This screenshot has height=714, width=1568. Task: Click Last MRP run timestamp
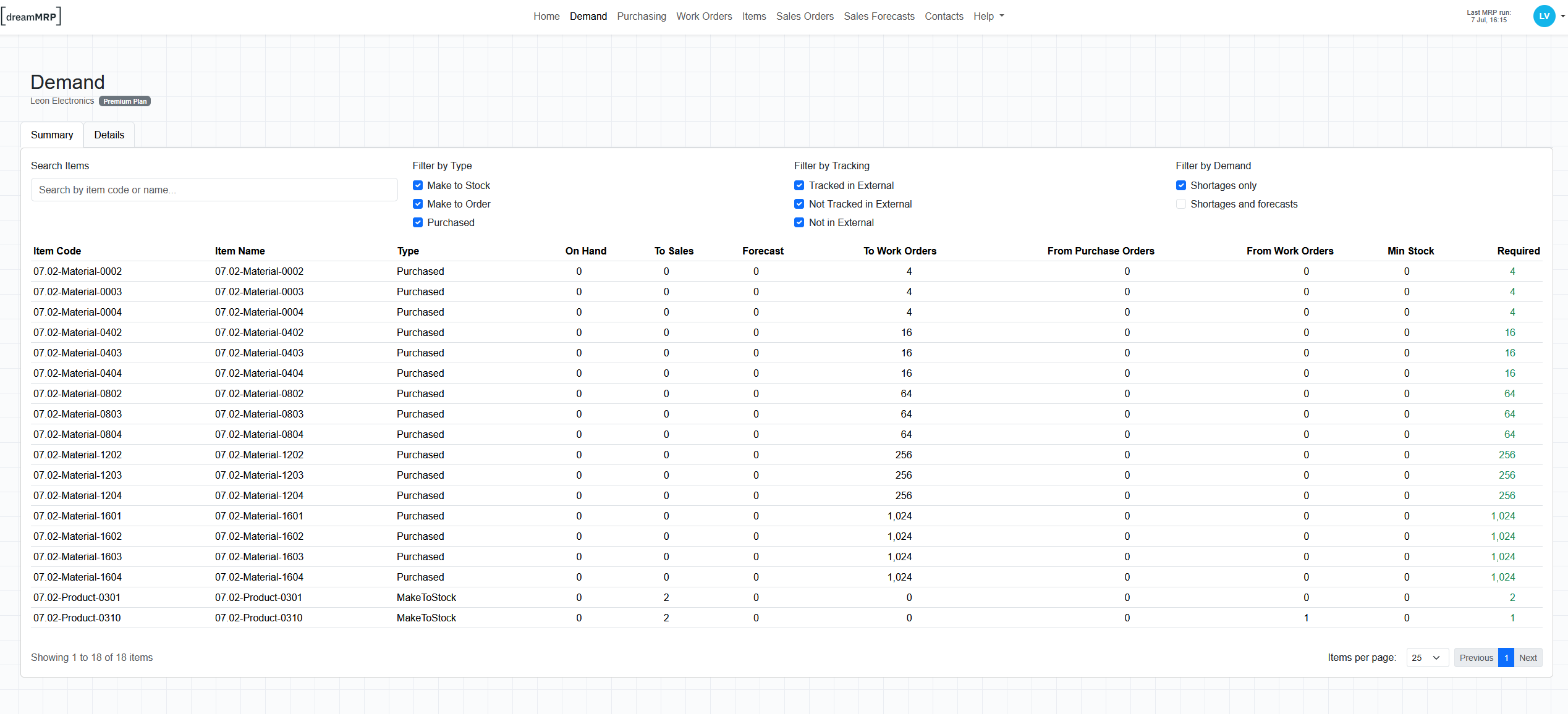(1489, 17)
